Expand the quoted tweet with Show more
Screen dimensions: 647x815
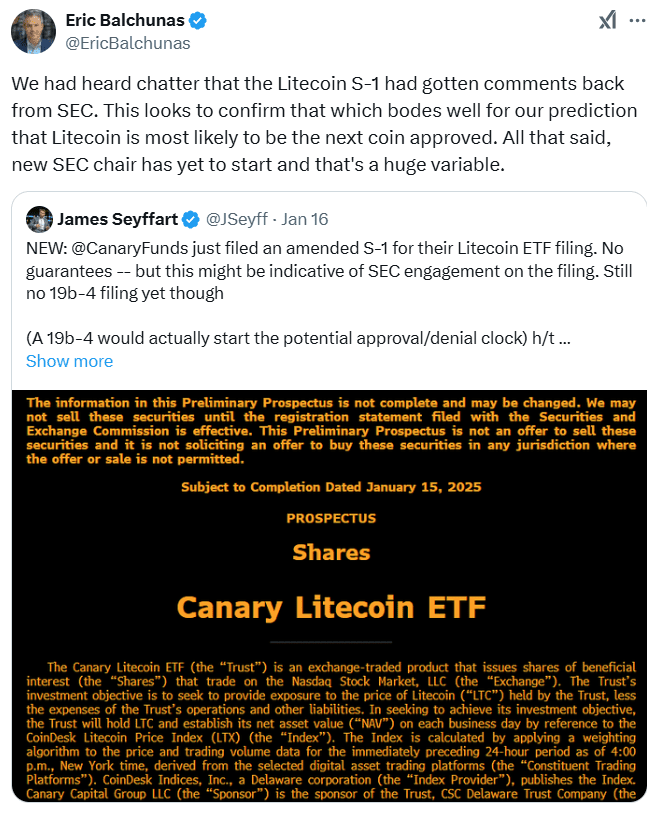pyautogui.click(x=68, y=361)
